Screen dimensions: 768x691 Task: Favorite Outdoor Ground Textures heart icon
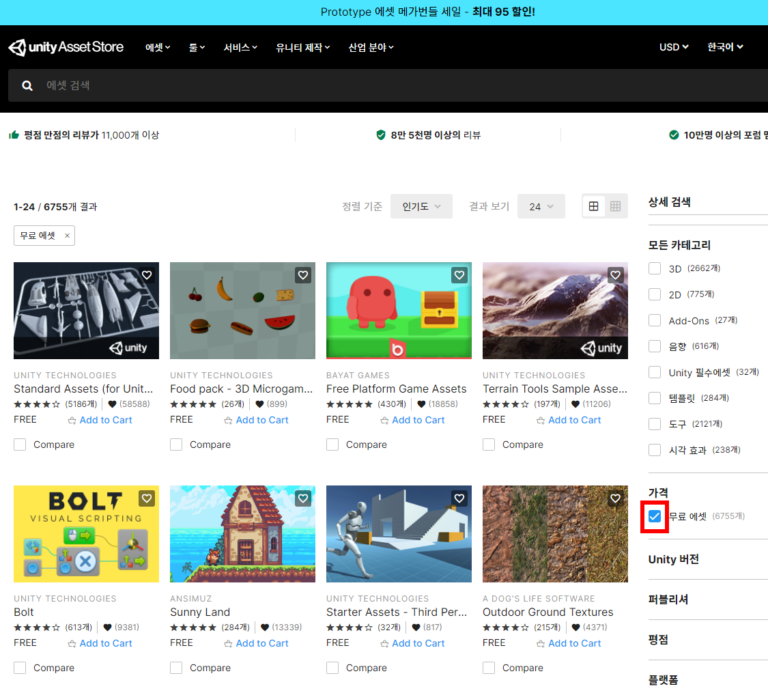[616, 499]
